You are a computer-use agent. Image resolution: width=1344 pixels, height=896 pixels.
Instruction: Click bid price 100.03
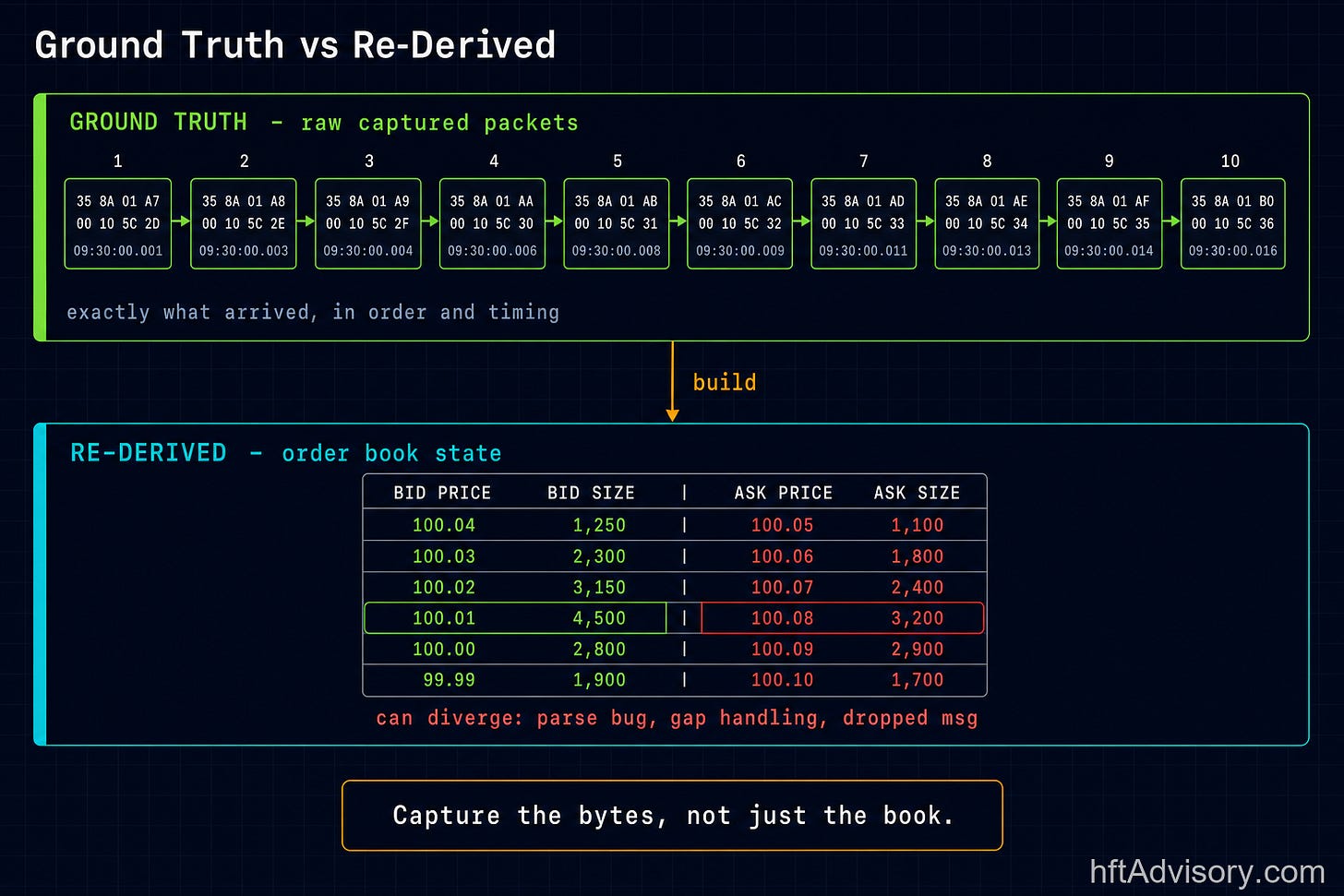point(444,556)
